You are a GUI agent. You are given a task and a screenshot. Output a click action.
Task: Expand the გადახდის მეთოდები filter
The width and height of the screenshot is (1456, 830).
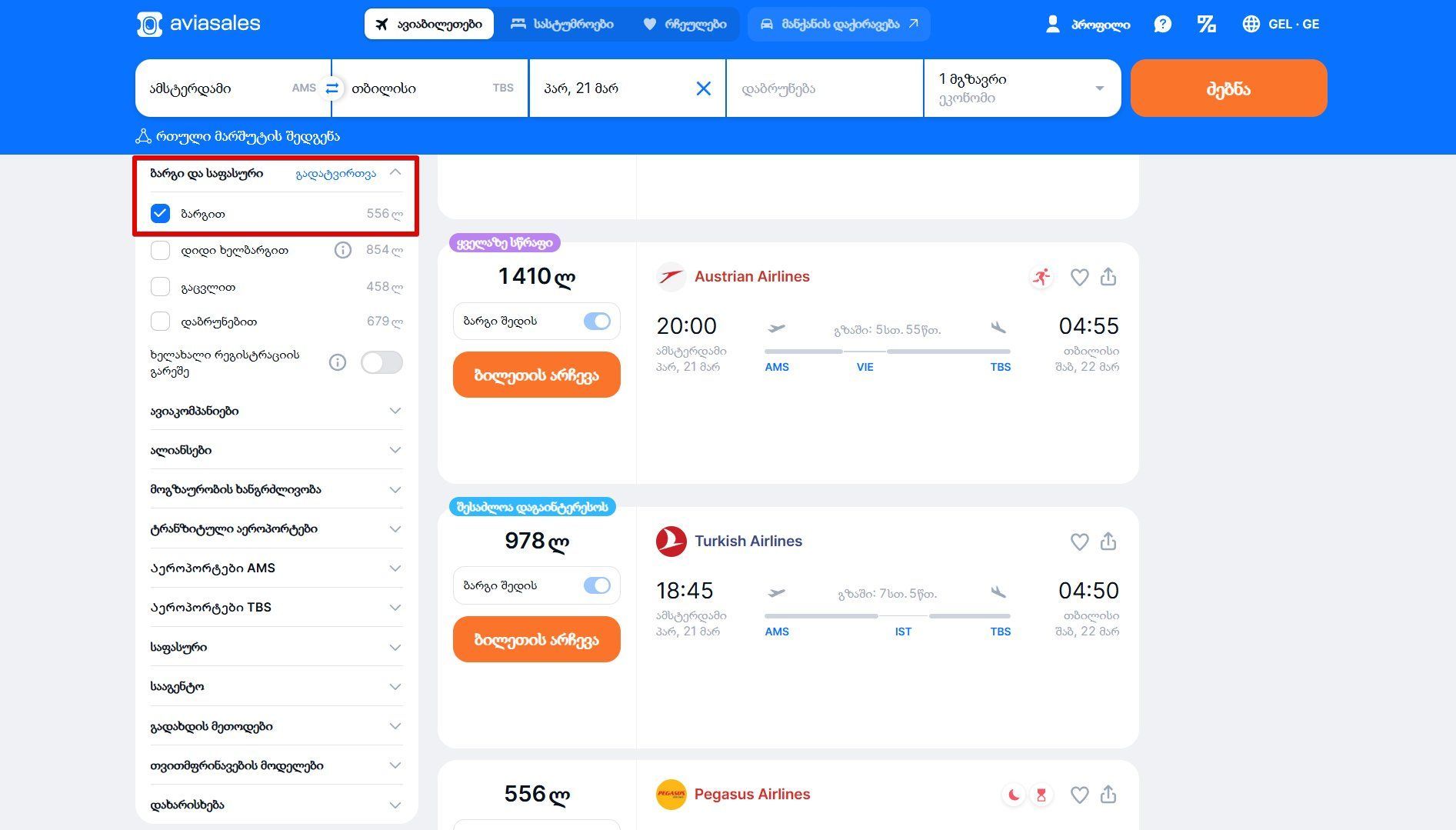[276, 726]
